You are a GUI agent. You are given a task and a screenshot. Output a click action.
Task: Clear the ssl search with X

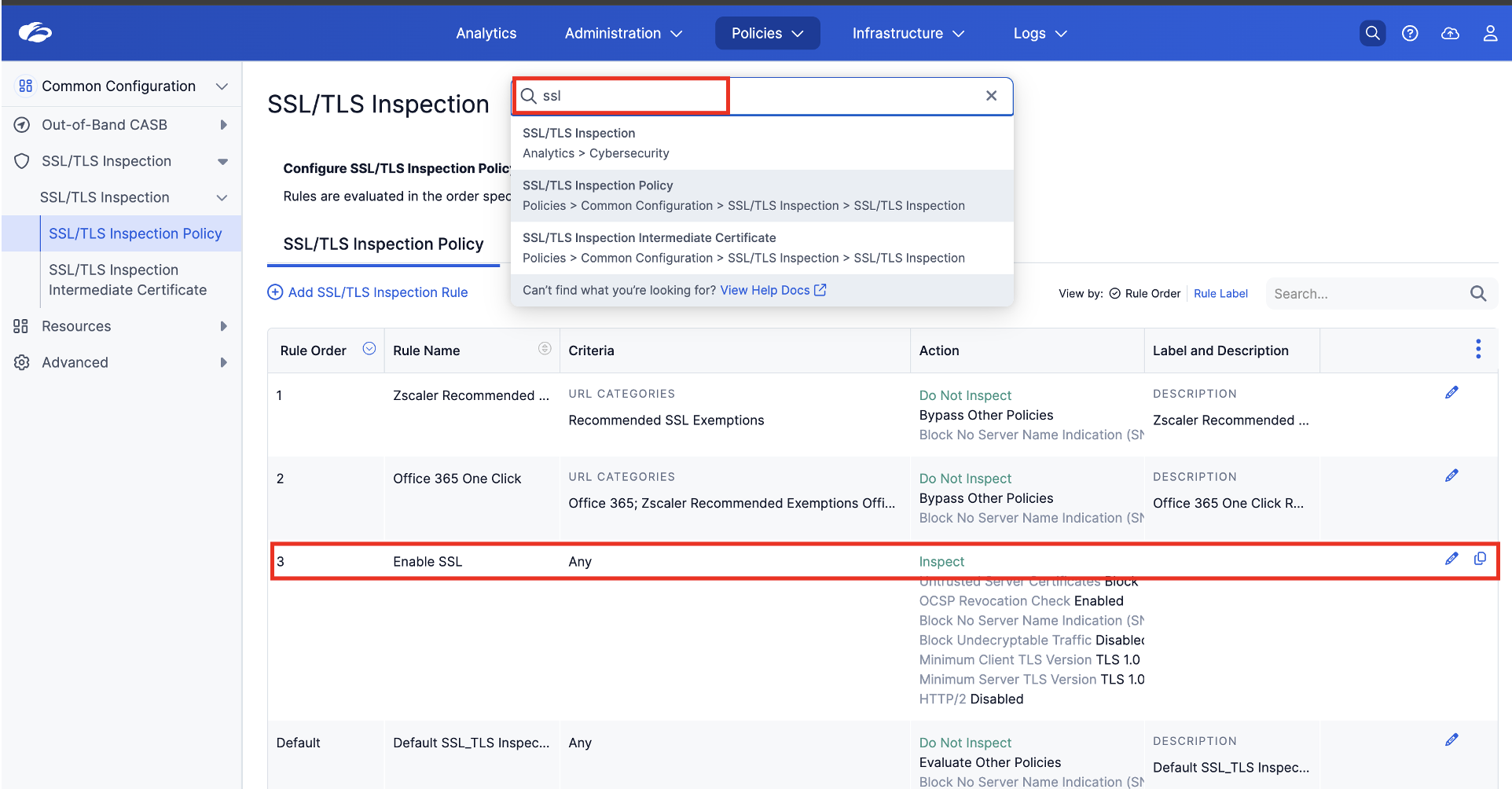coord(991,95)
